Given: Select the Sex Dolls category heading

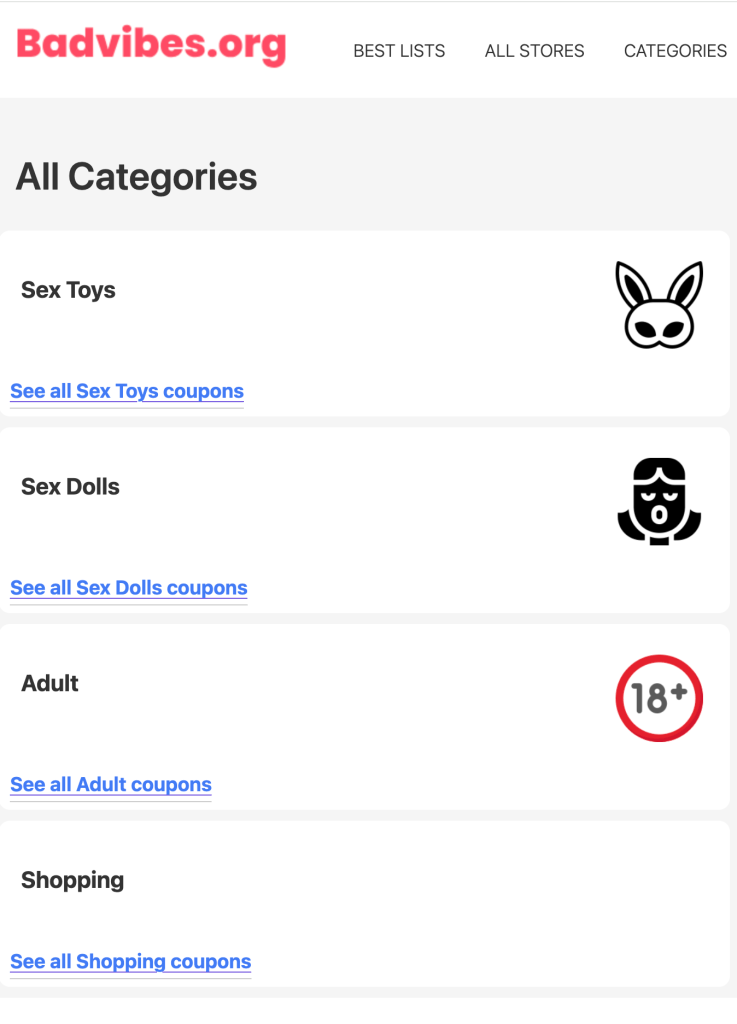Looking at the screenshot, I should tap(70, 487).
